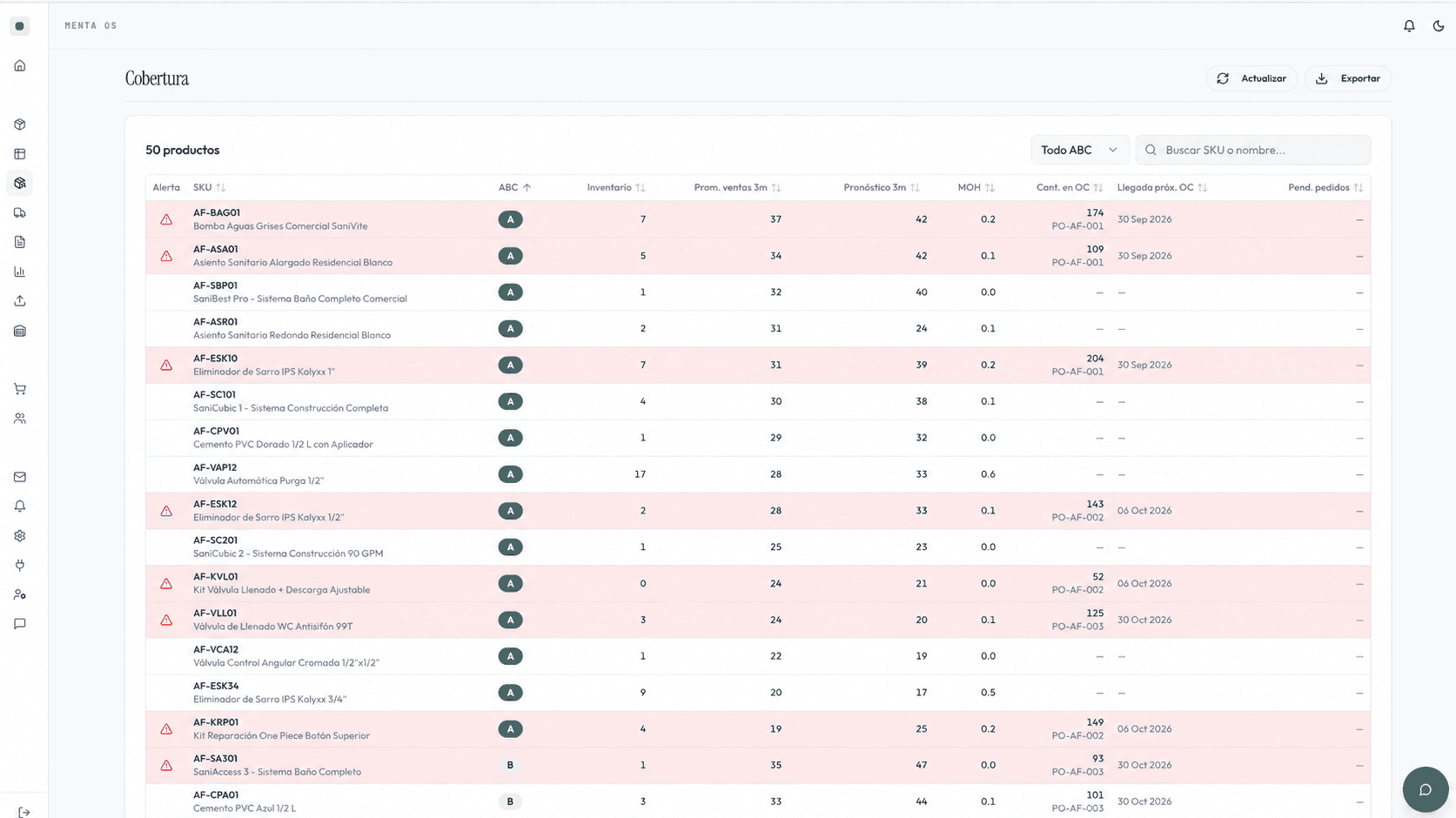Open the chat bubble floating button
Image resolution: width=1456 pixels, height=818 pixels.
tap(1426, 789)
